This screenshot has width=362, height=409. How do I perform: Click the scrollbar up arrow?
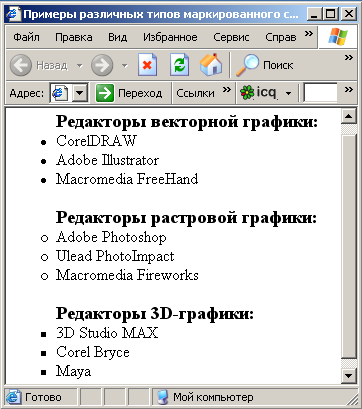coord(349,116)
